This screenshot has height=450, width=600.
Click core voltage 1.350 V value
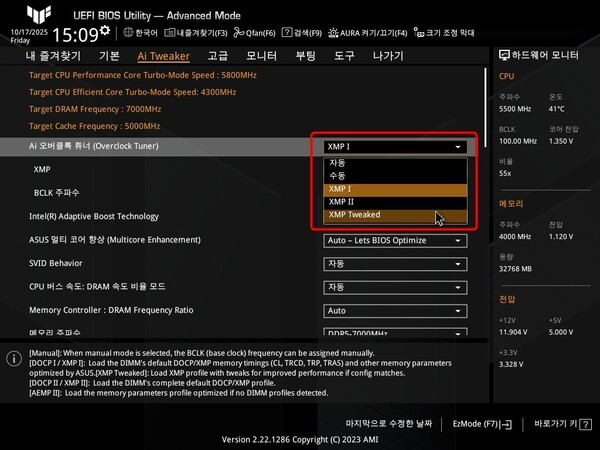tap(561, 141)
